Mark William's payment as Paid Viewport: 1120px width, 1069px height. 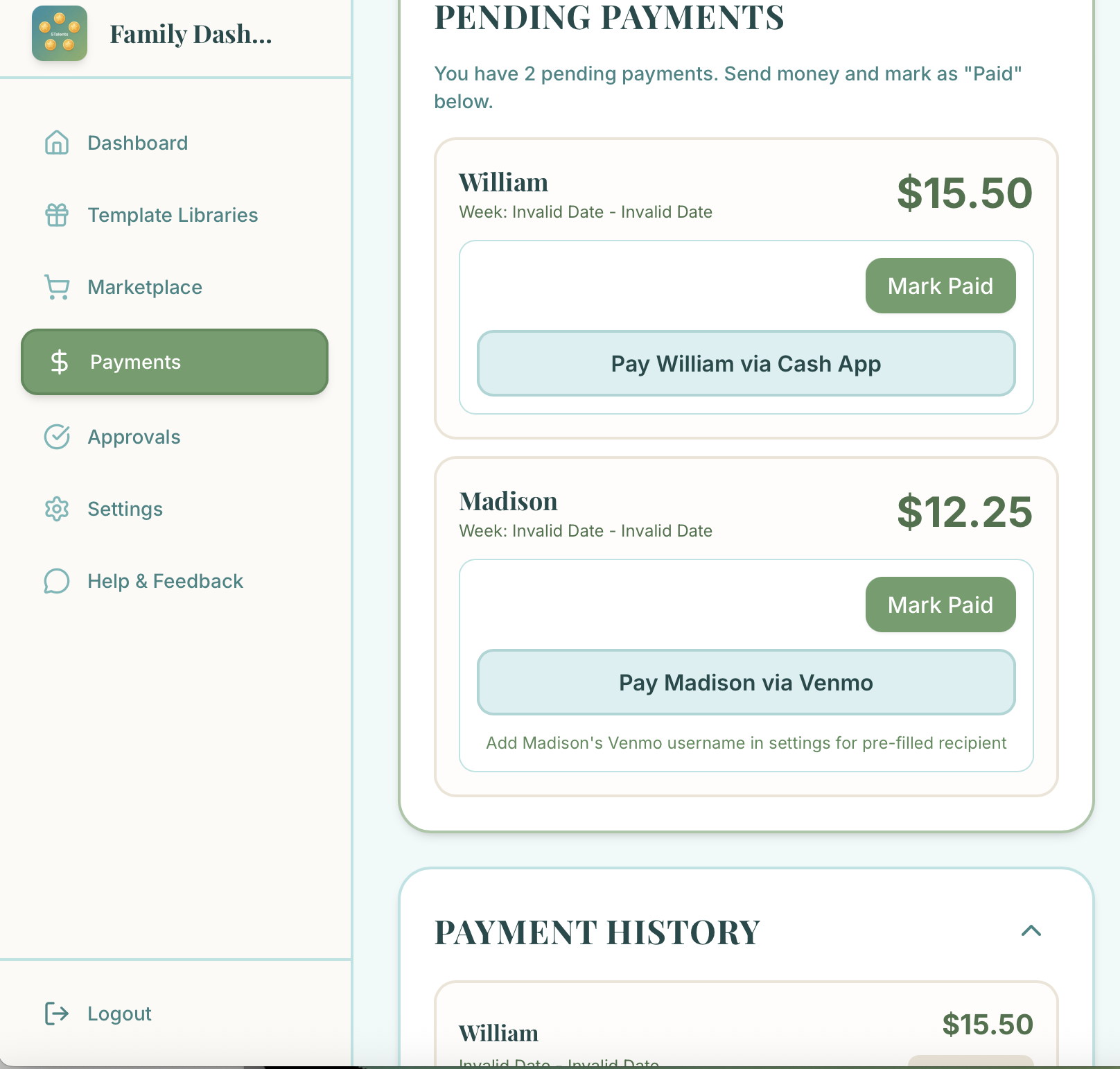(940, 286)
